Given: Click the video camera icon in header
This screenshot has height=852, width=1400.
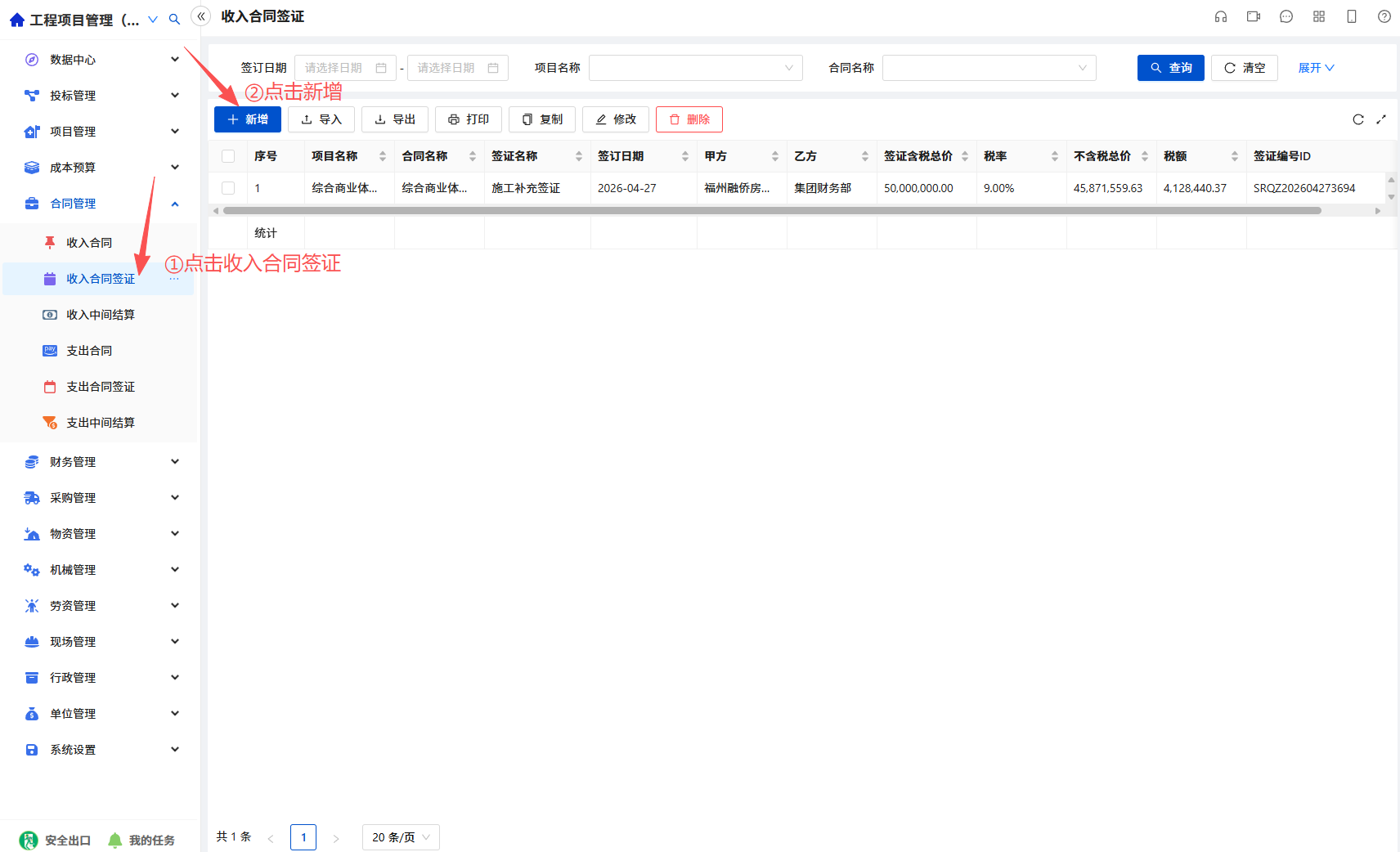Looking at the screenshot, I should click(1254, 16).
